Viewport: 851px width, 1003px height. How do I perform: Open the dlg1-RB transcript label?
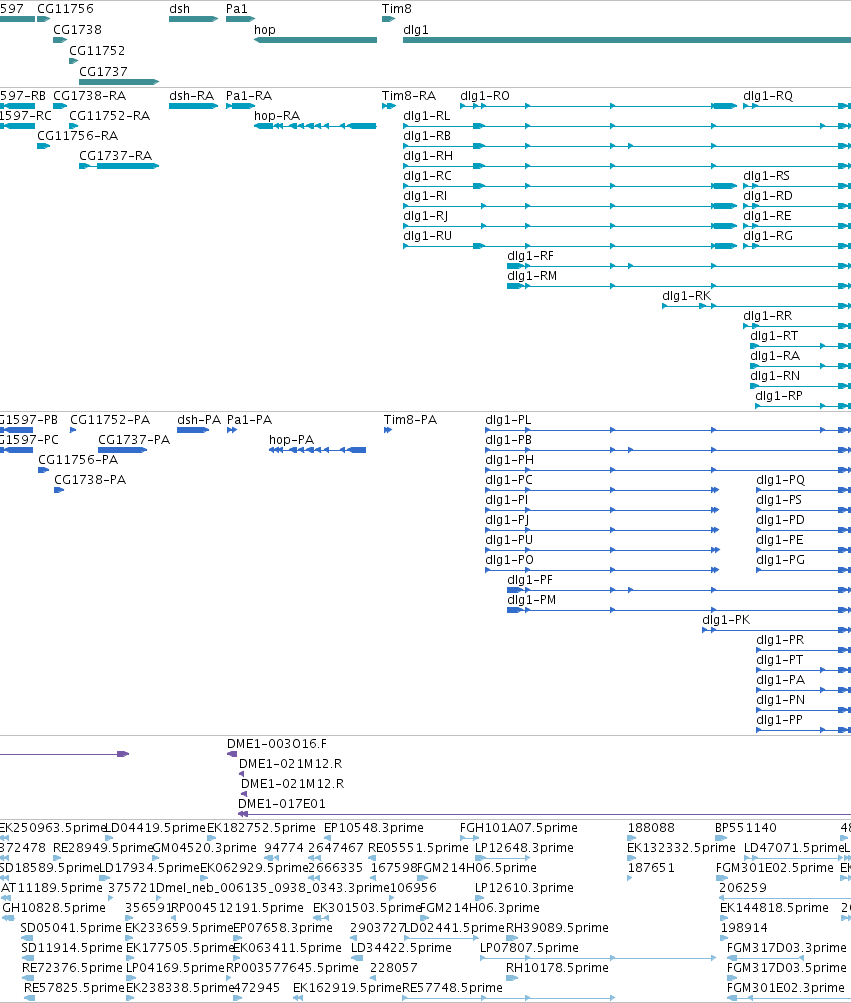click(427, 136)
